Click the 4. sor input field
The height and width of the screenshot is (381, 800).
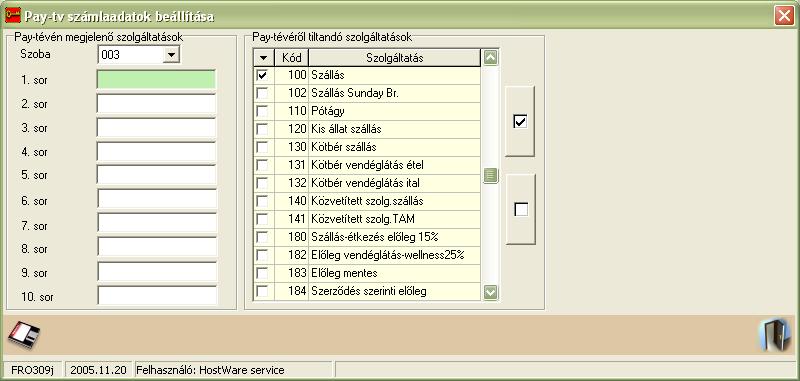156,152
